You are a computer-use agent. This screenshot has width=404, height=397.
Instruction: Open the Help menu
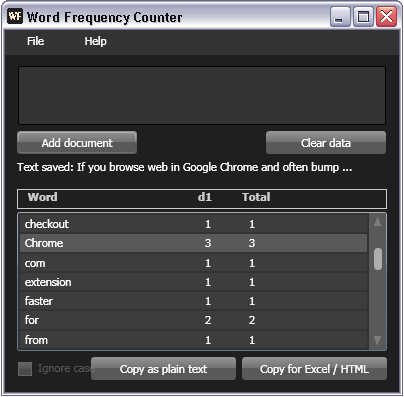pyautogui.click(x=95, y=41)
